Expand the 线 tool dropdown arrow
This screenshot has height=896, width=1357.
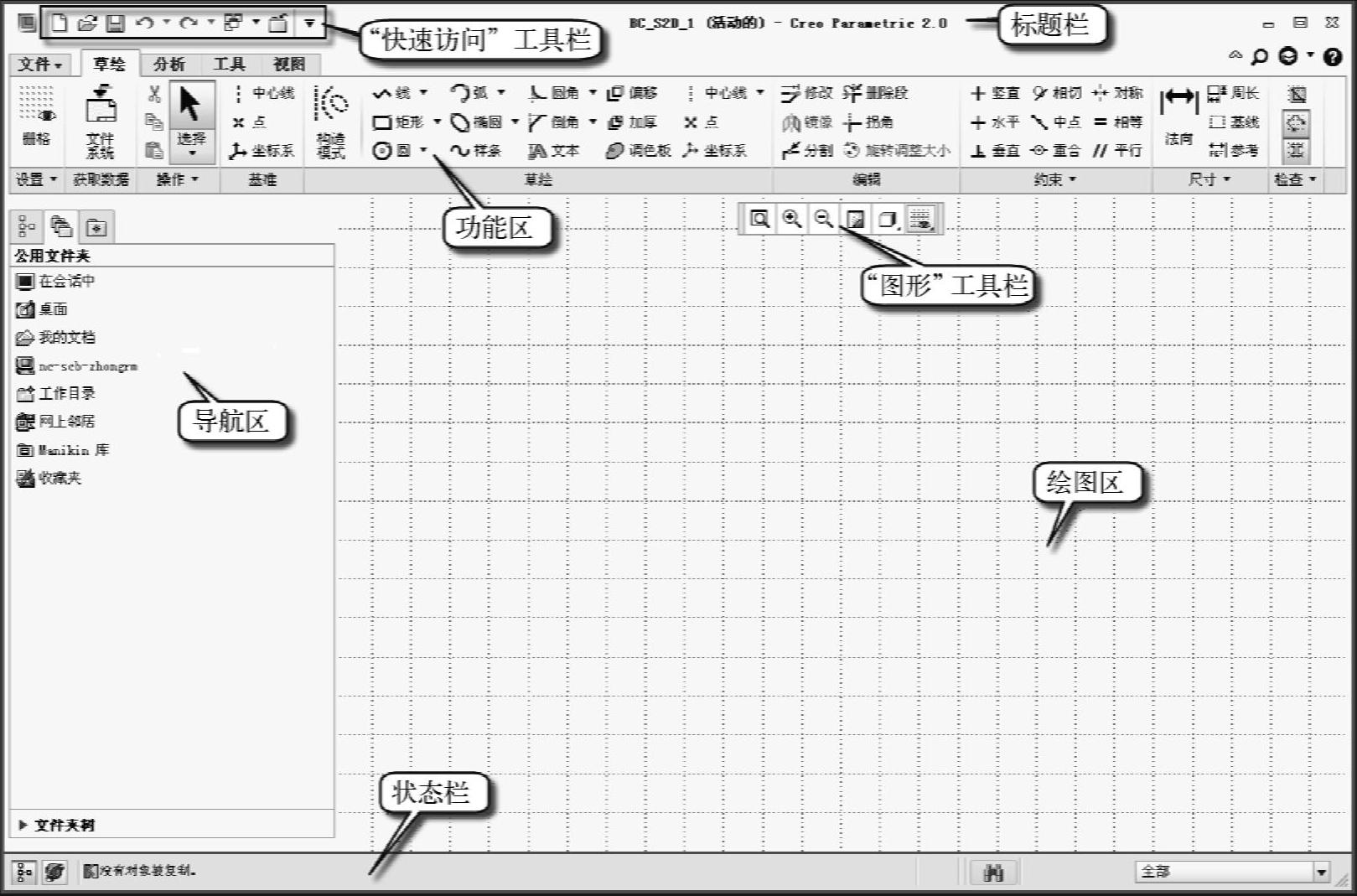423,92
